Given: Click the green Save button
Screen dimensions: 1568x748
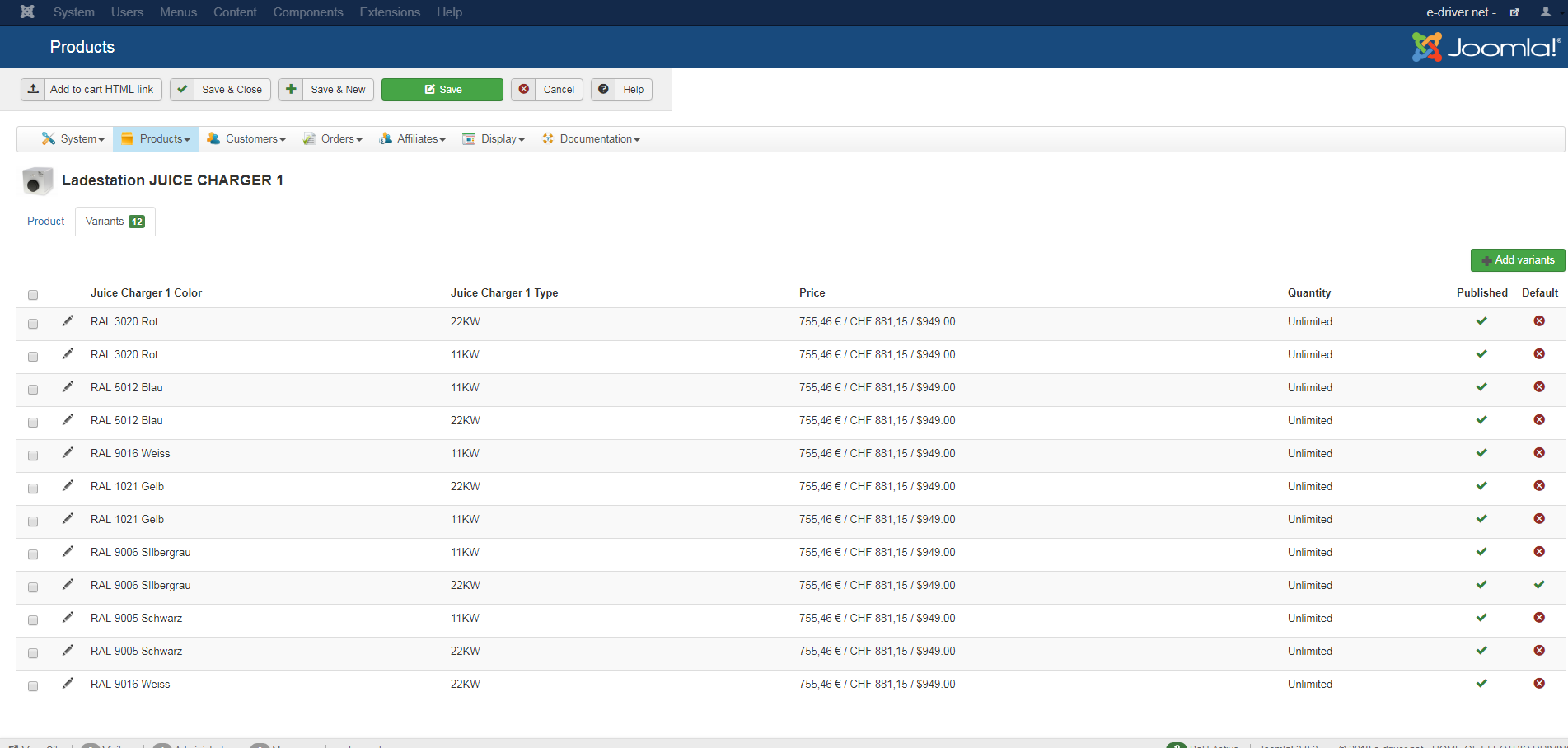Looking at the screenshot, I should [442, 90].
